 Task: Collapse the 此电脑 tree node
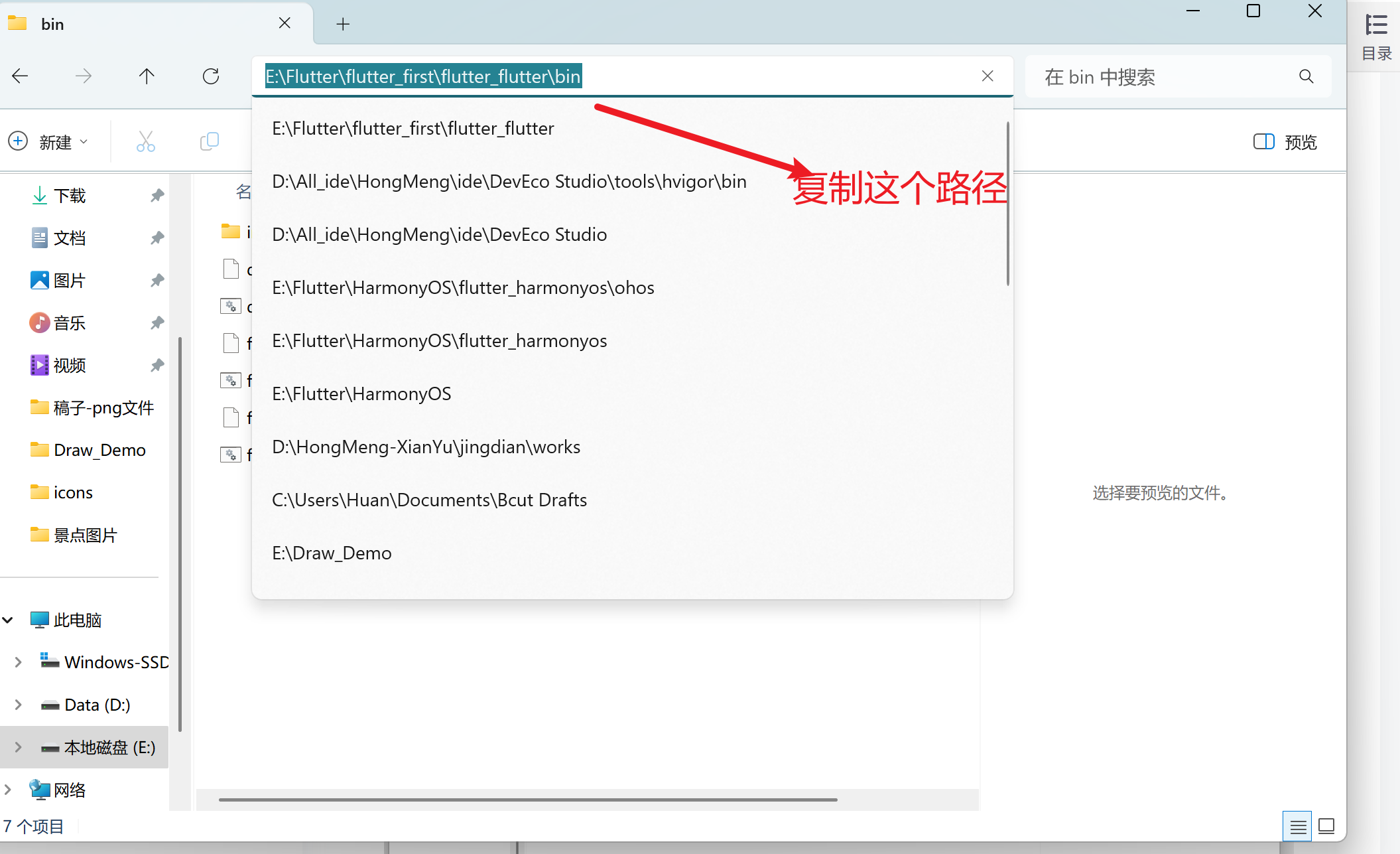pyautogui.click(x=8, y=620)
